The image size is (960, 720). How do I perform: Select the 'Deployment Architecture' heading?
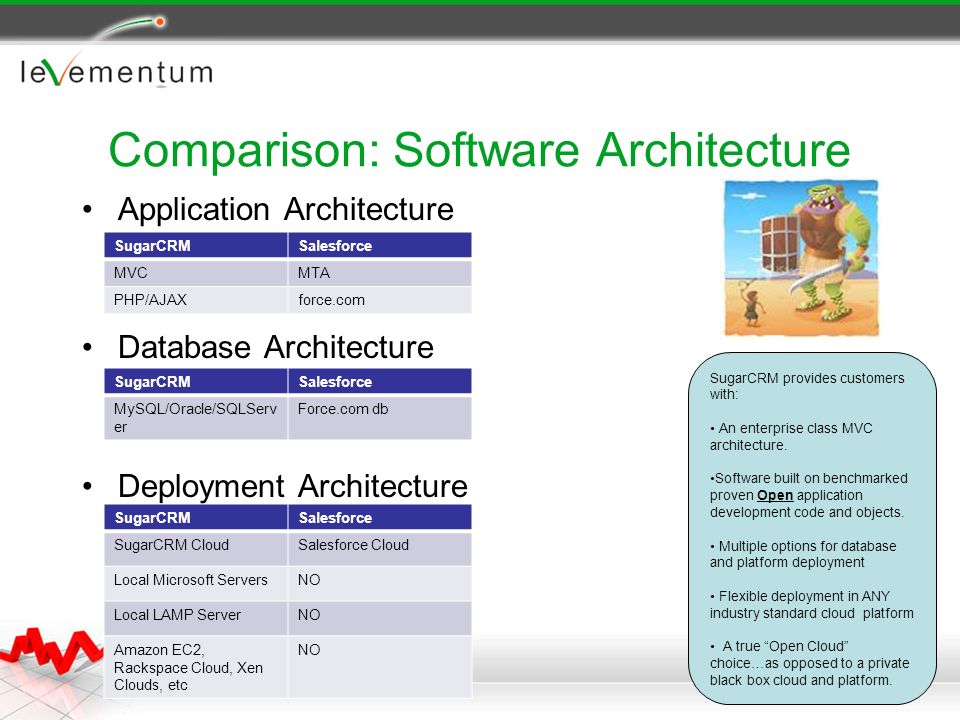(x=293, y=486)
